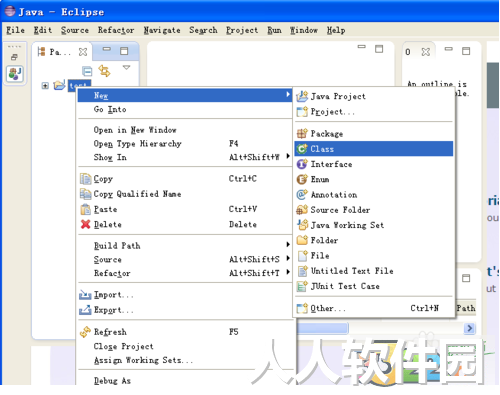The width and height of the screenshot is (500, 395).
Task: Click the Paste clipboard icon
Action: (86, 209)
